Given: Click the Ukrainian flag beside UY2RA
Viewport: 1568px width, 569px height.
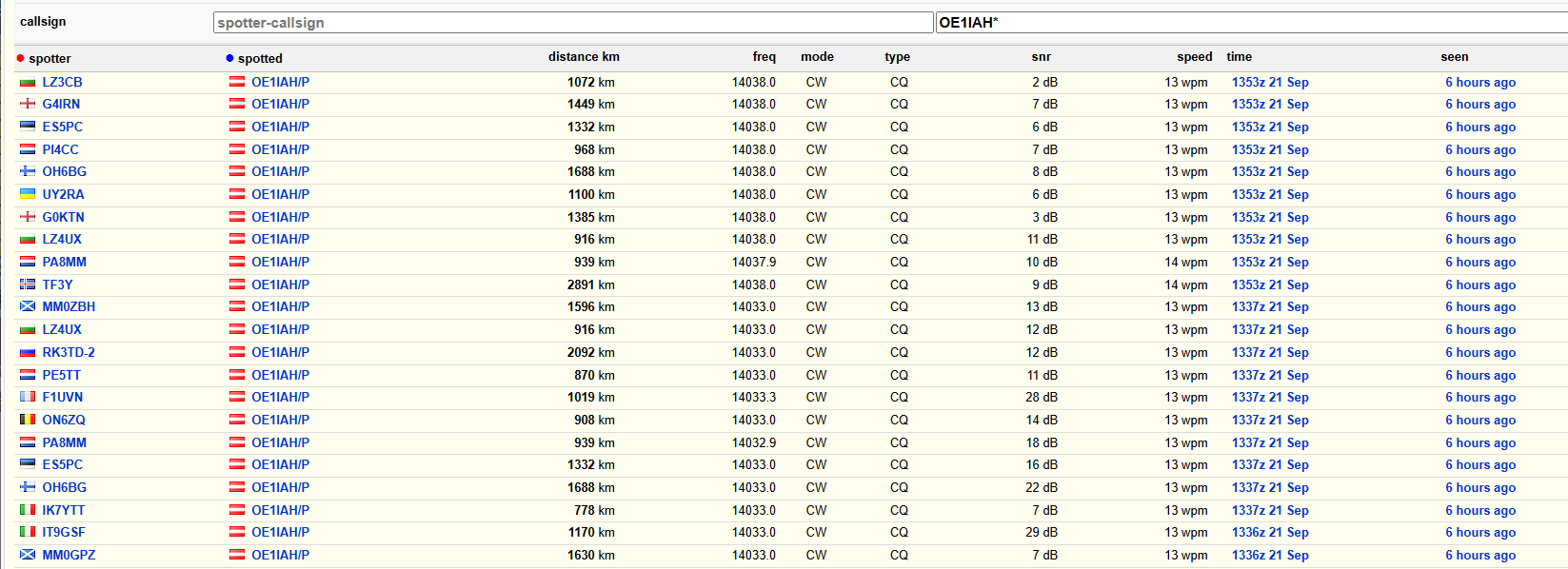Looking at the screenshot, I should pyautogui.click(x=28, y=195).
